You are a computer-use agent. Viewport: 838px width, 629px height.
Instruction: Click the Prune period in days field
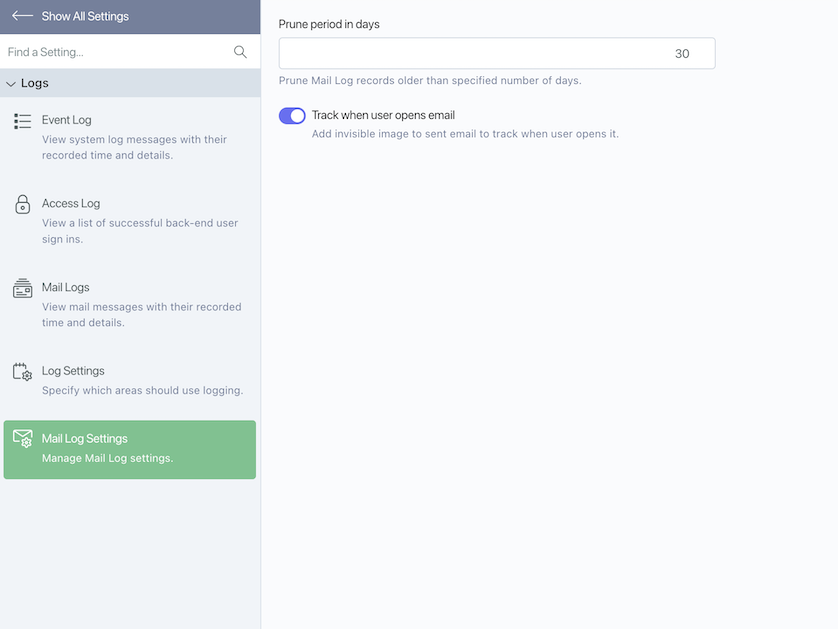pos(497,53)
